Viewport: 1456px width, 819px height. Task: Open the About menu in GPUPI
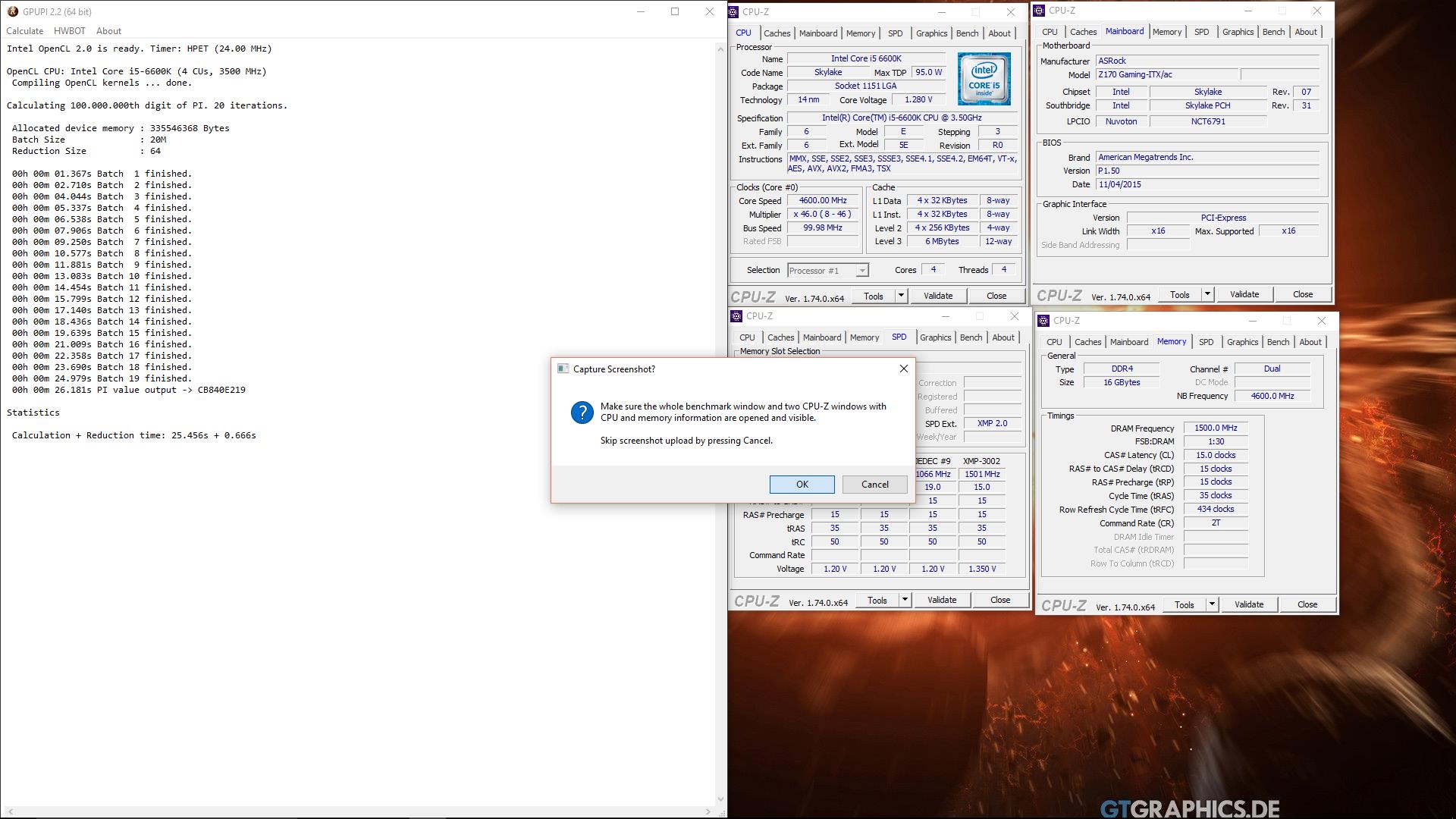pyautogui.click(x=108, y=31)
